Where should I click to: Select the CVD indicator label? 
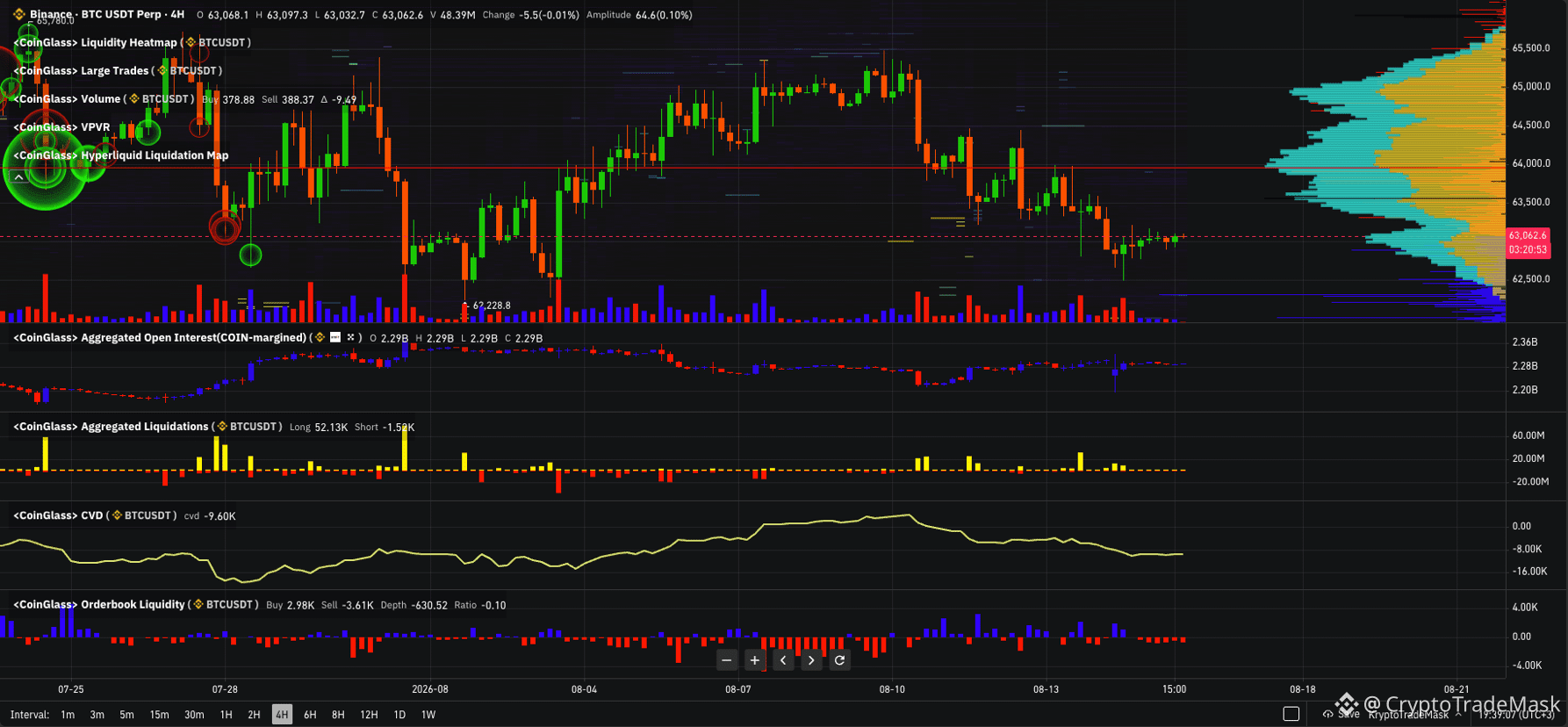click(58, 515)
